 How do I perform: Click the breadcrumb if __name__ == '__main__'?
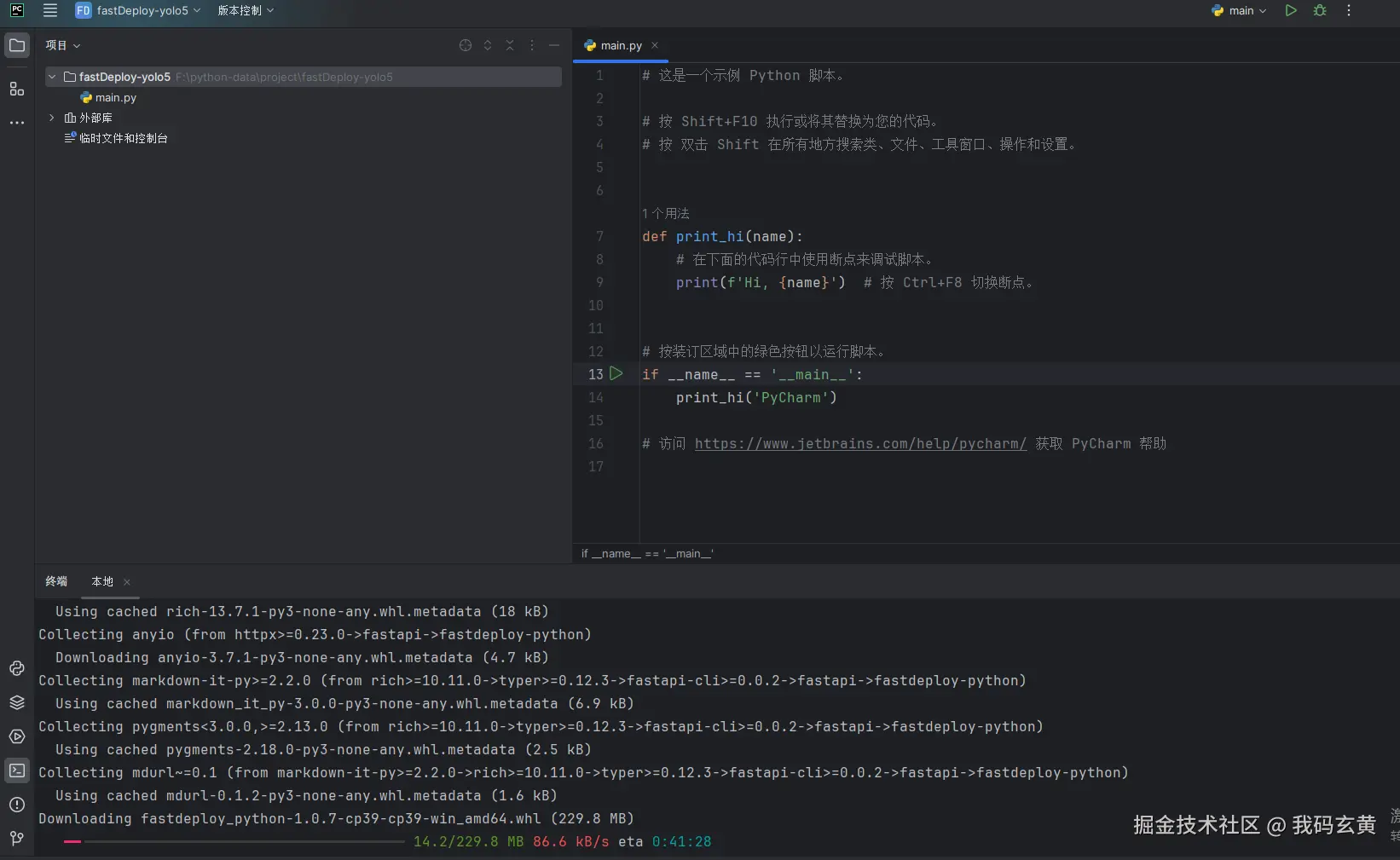tap(647, 554)
